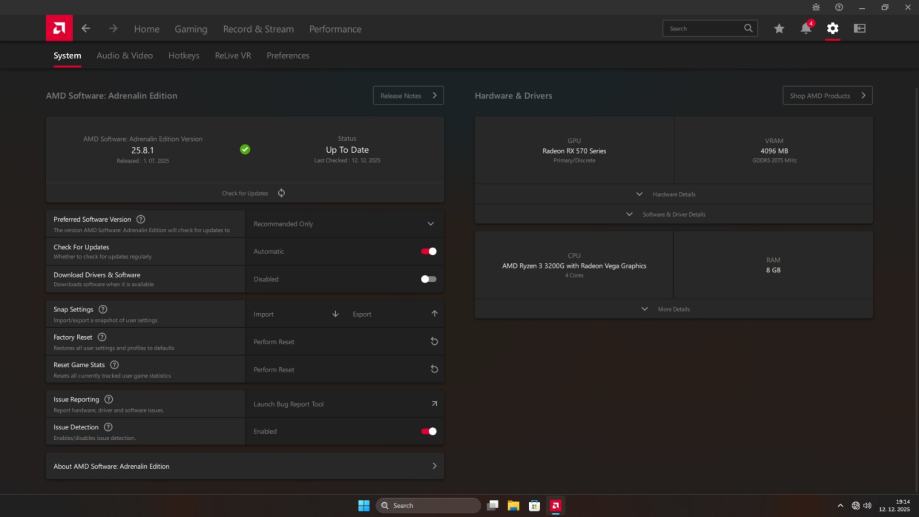Viewport: 919px width, 517px height.
Task: Open the sidebar panel layout icon
Action: pos(859,29)
